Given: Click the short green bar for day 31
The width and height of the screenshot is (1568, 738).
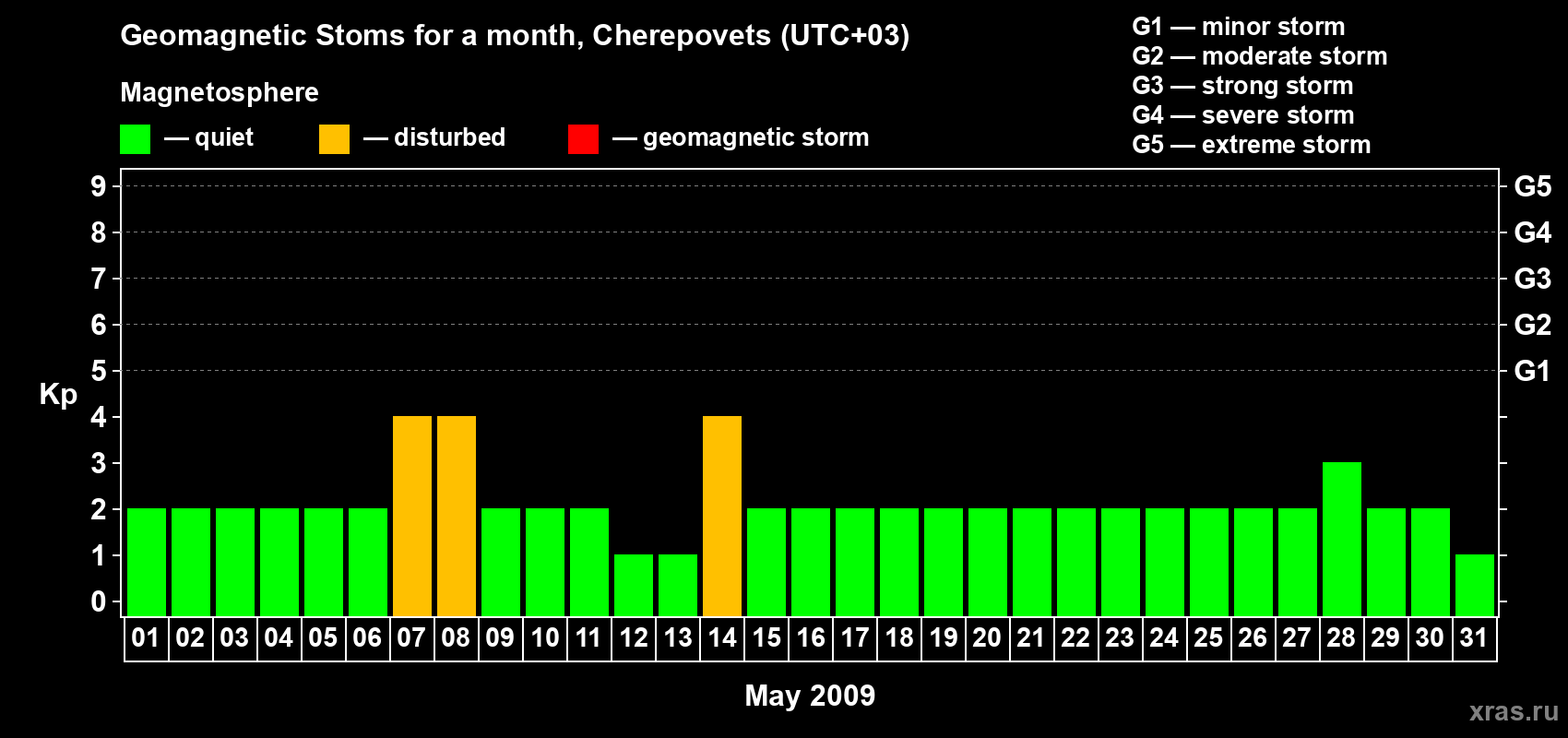Looking at the screenshot, I should pos(1475,585).
